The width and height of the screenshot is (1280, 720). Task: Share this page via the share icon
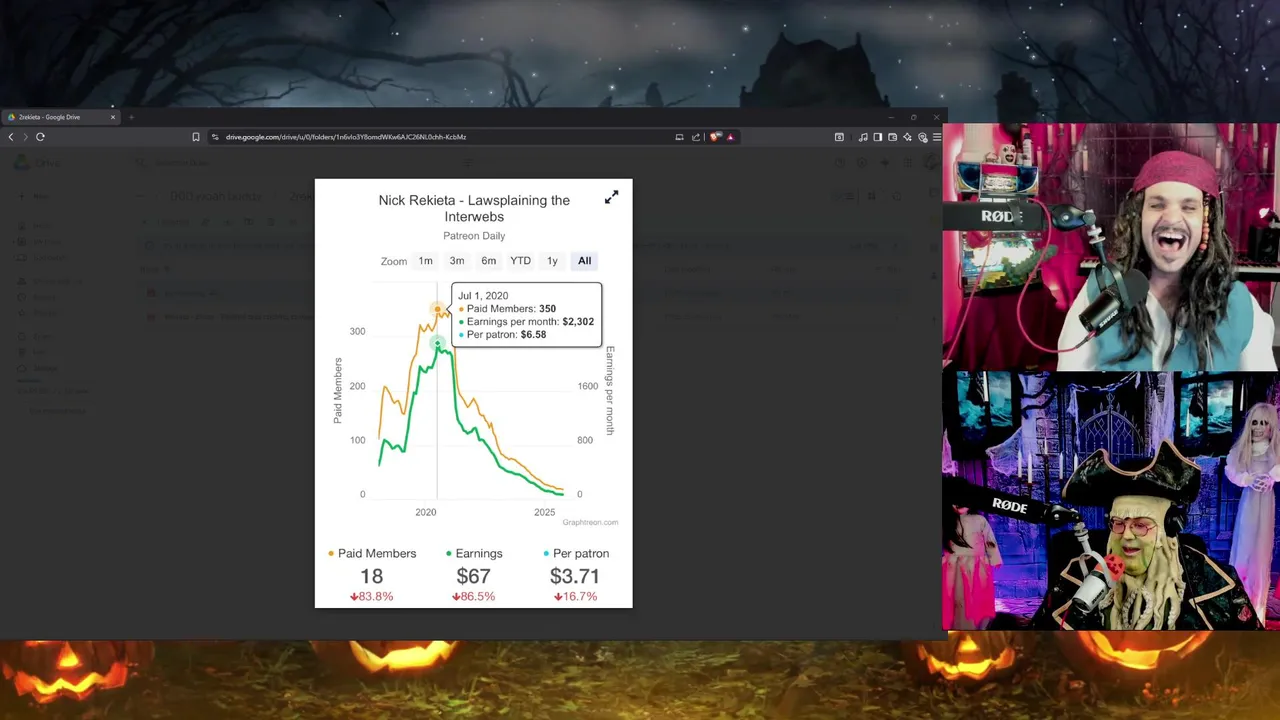coord(696,137)
